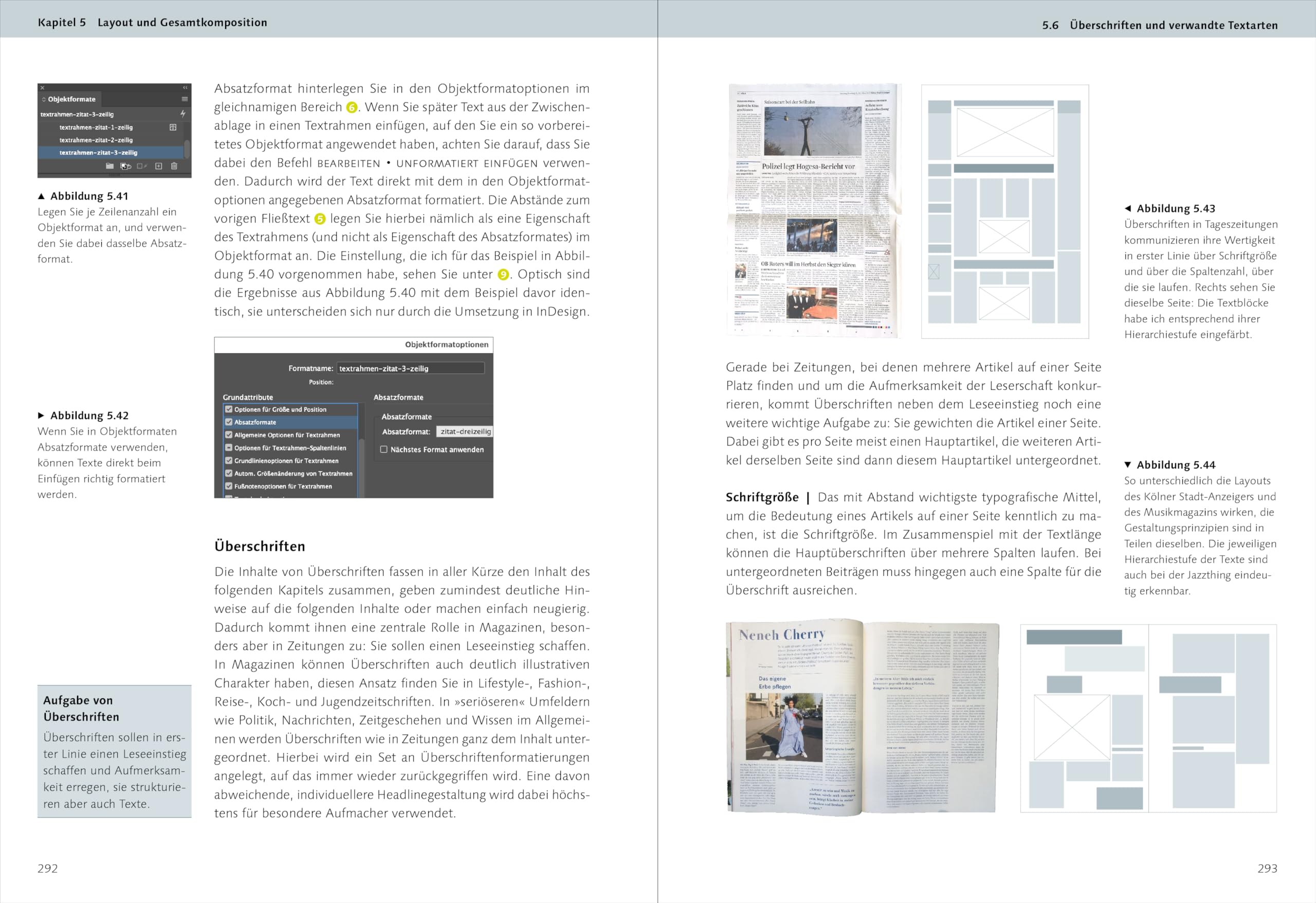Click the Absatzformat: field label
This screenshot has width=1316, height=903.
406,431
